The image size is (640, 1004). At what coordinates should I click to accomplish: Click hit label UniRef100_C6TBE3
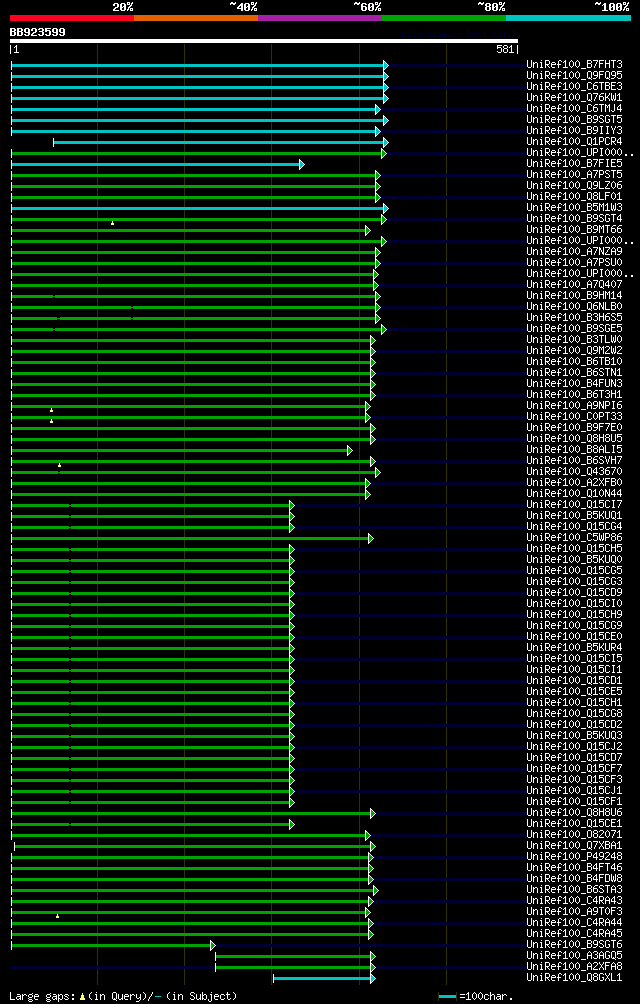pyautogui.click(x=574, y=87)
